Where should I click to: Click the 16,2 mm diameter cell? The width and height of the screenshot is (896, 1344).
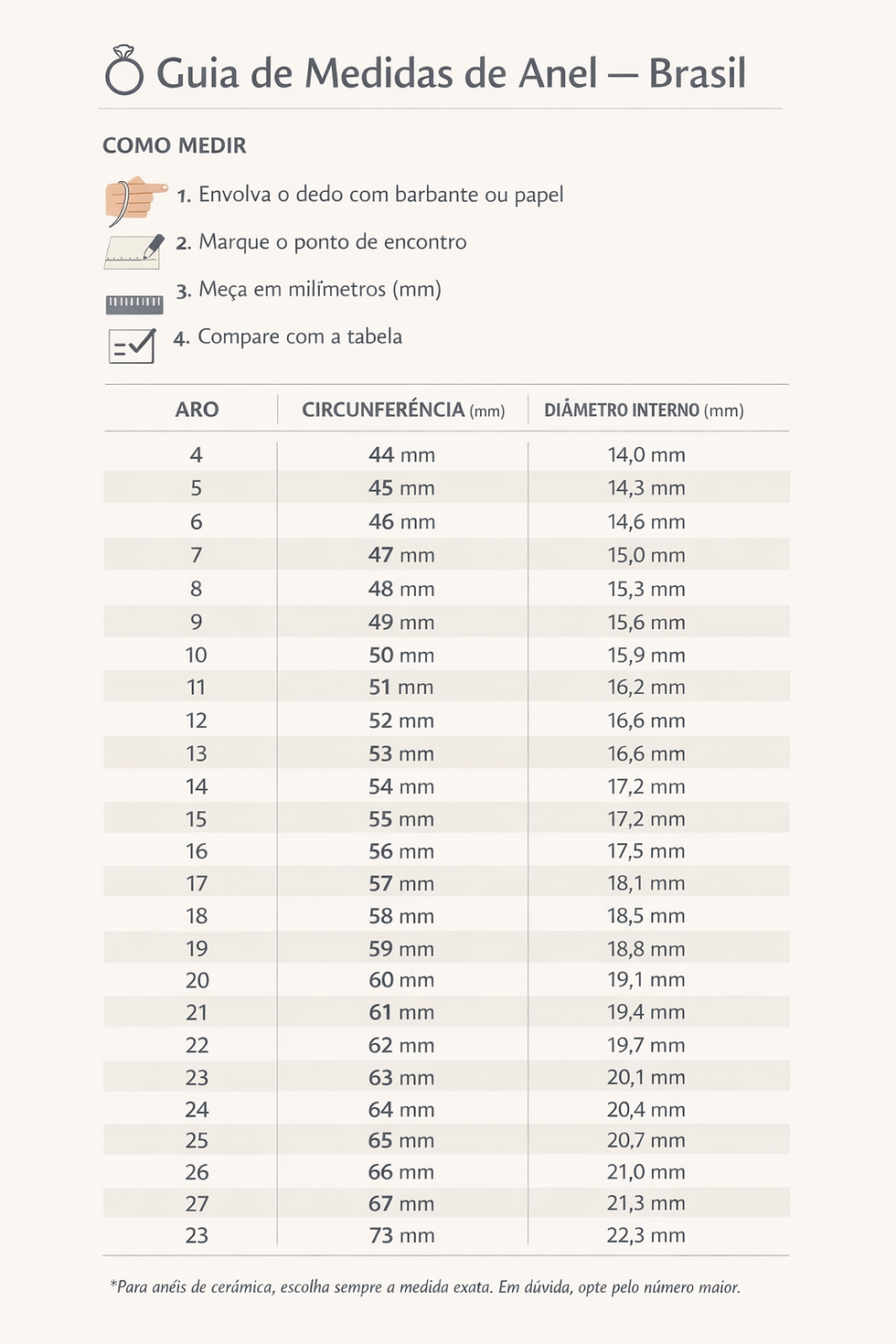click(x=646, y=688)
